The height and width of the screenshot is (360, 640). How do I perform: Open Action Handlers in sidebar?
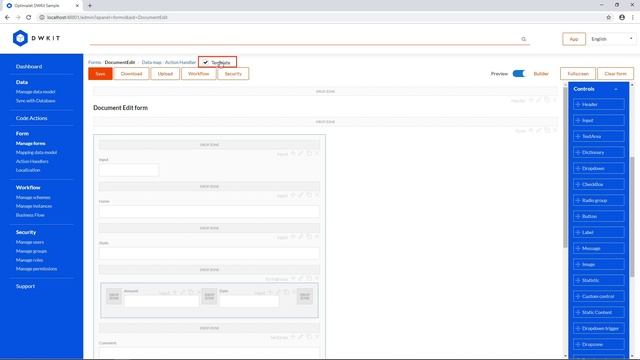coord(32,162)
